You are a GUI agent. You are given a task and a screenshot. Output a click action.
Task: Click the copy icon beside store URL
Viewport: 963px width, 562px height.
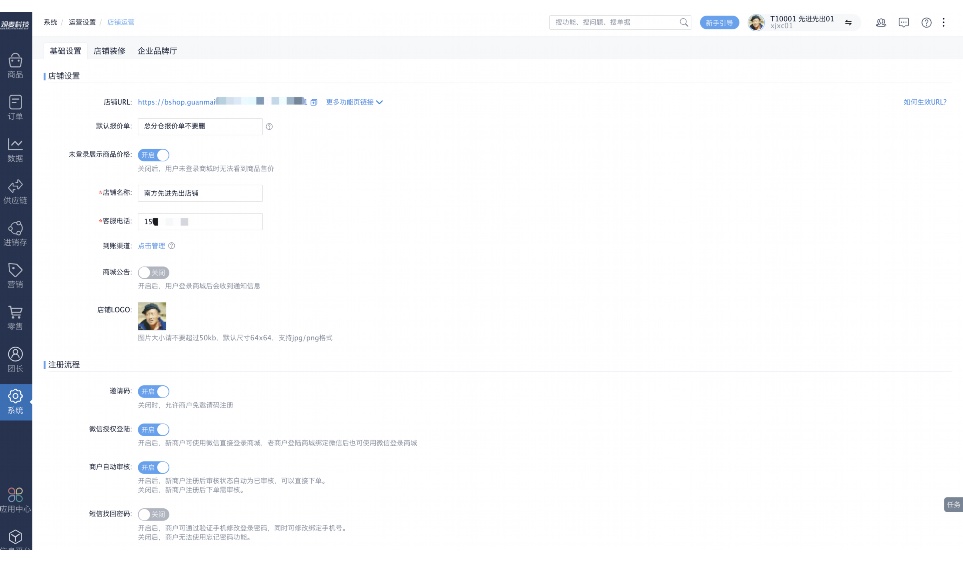tap(314, 102)
